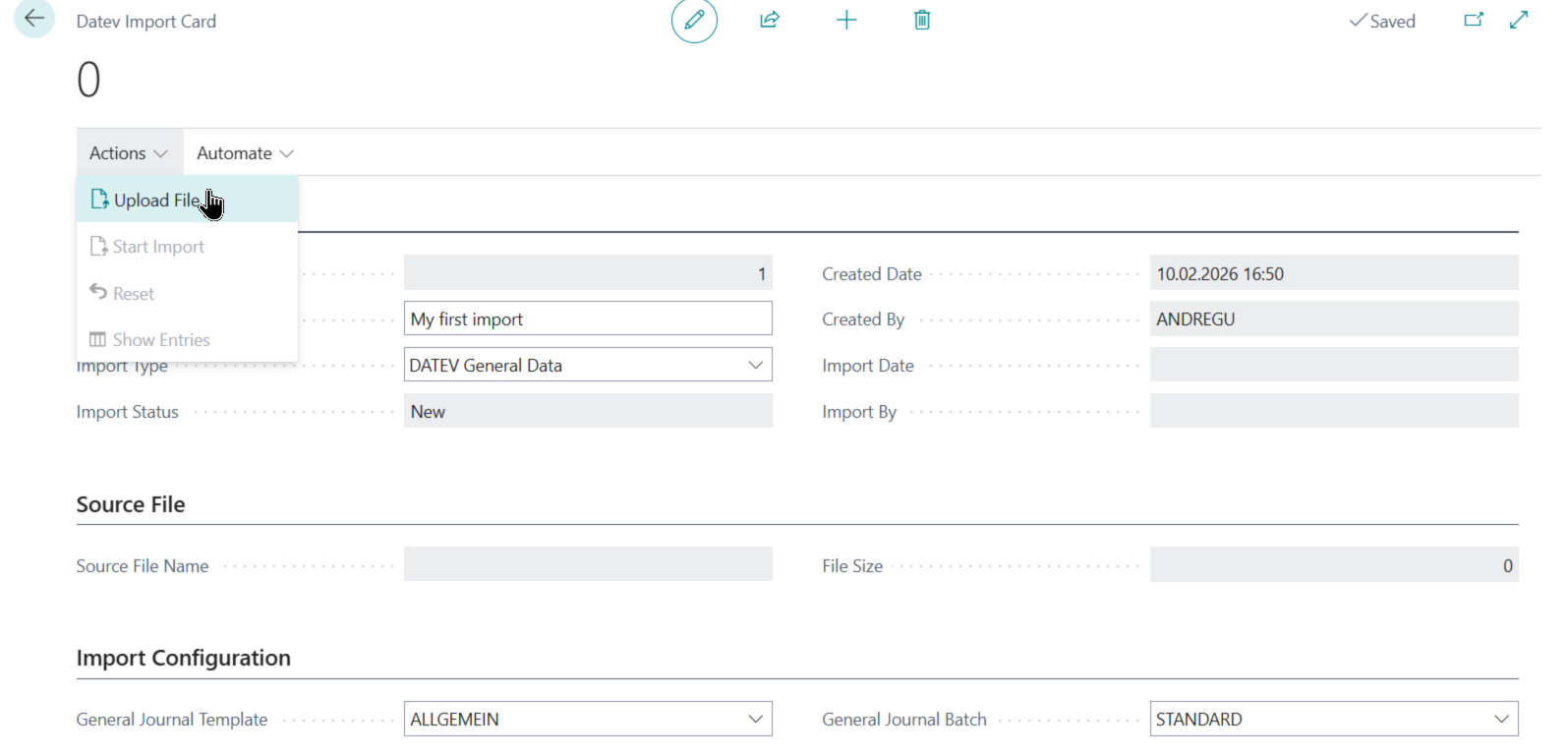This screenshot has width=1568, height=755.
Task: Collapse the Import Configuration section heading
Action: [184, 658]
